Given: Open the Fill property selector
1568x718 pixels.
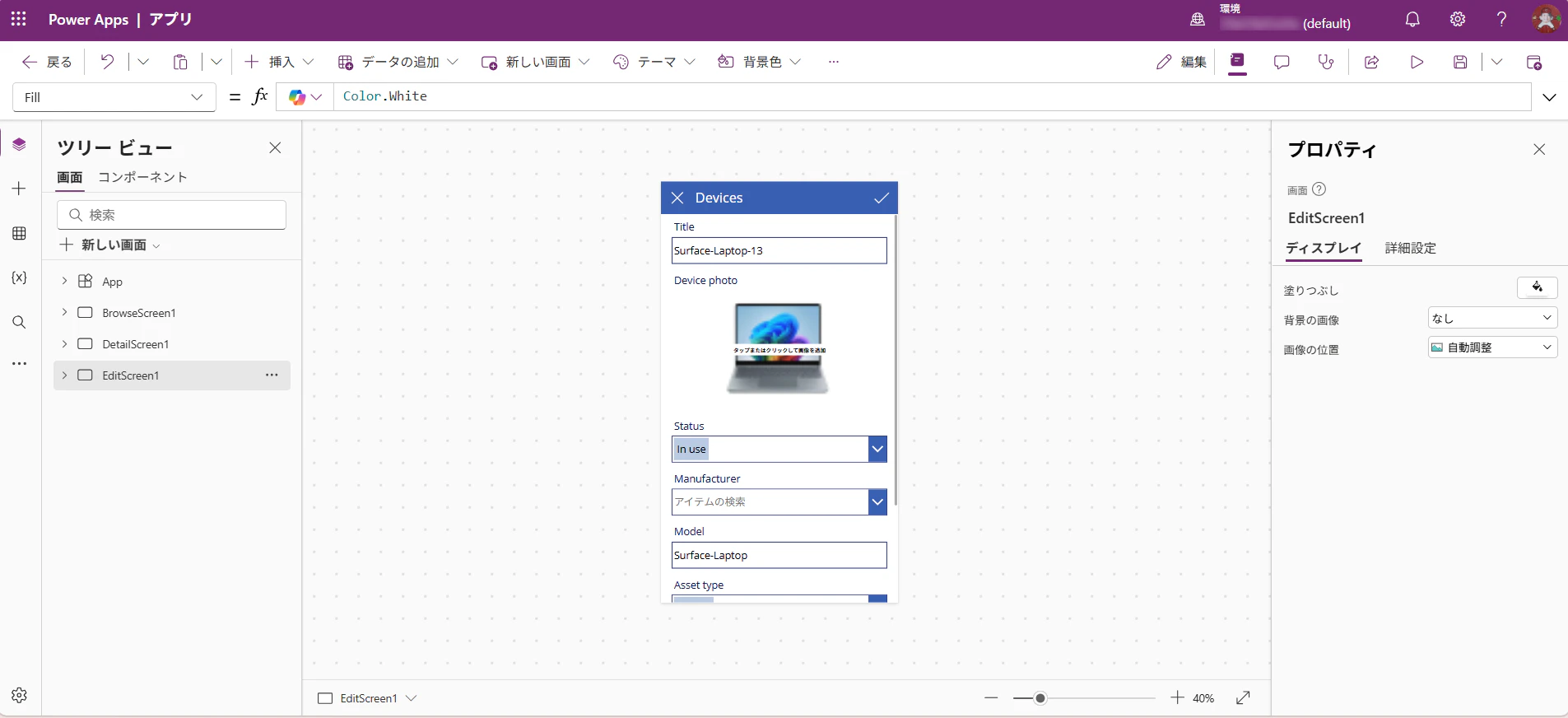Looking at the screenshot, I should tap(114, 97).
